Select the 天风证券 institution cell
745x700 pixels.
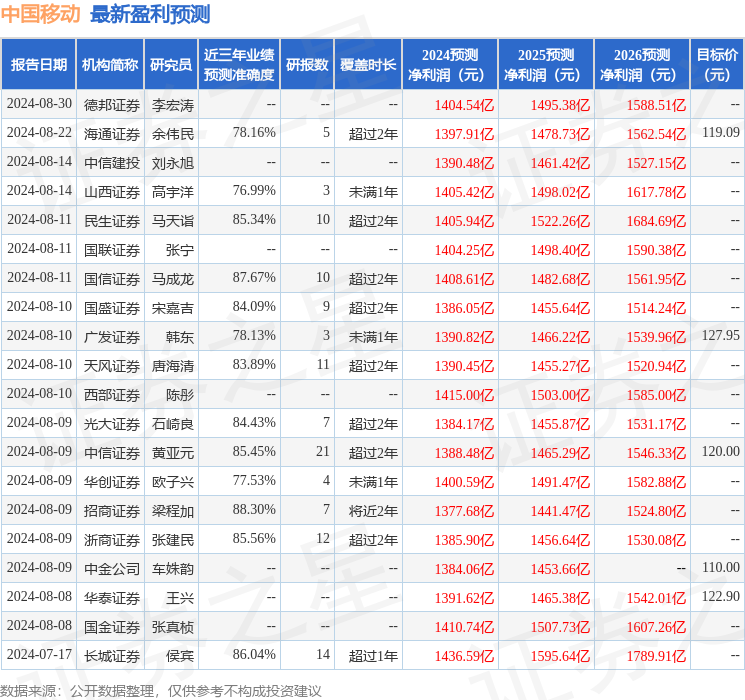tap(112, 366)
